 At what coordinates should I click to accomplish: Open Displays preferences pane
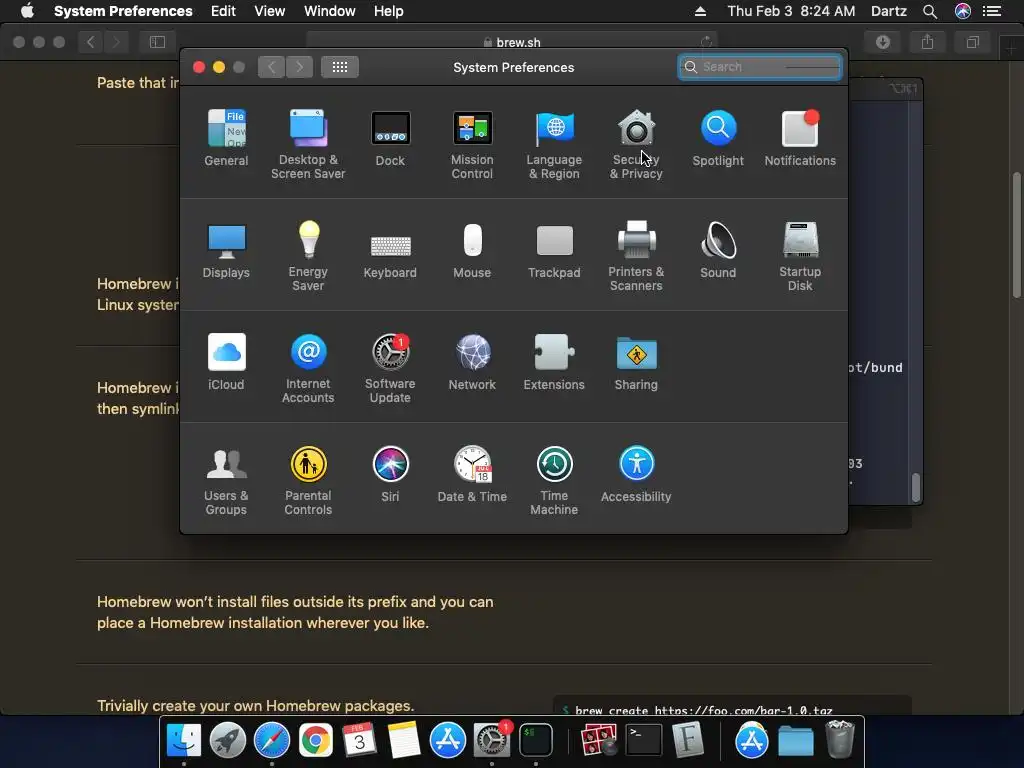click(226, 250)
